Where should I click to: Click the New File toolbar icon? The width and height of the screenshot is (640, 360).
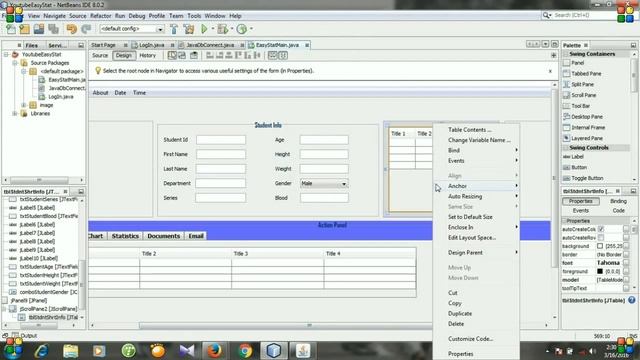11,29
